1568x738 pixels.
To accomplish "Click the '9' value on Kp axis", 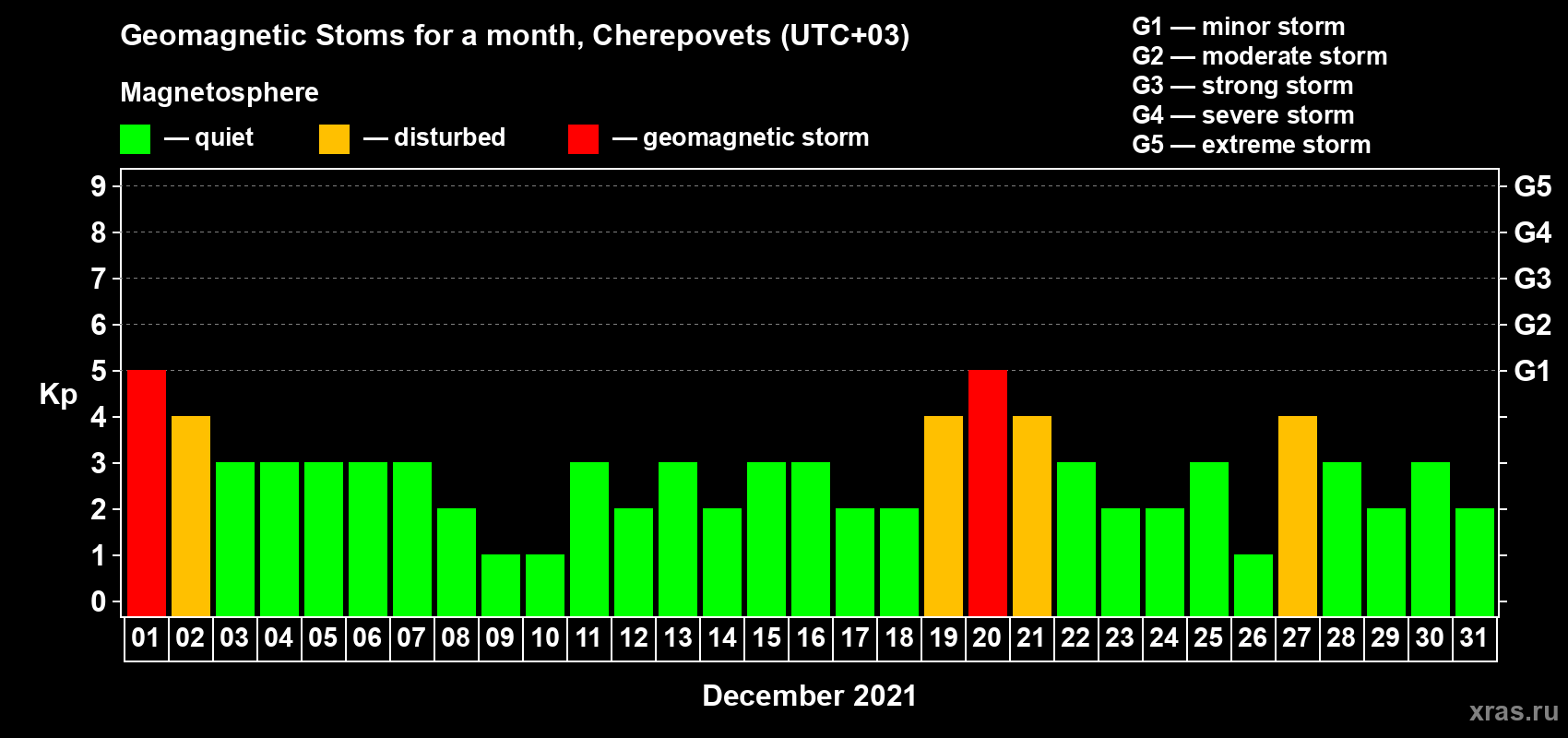I will tap(99, 186).
